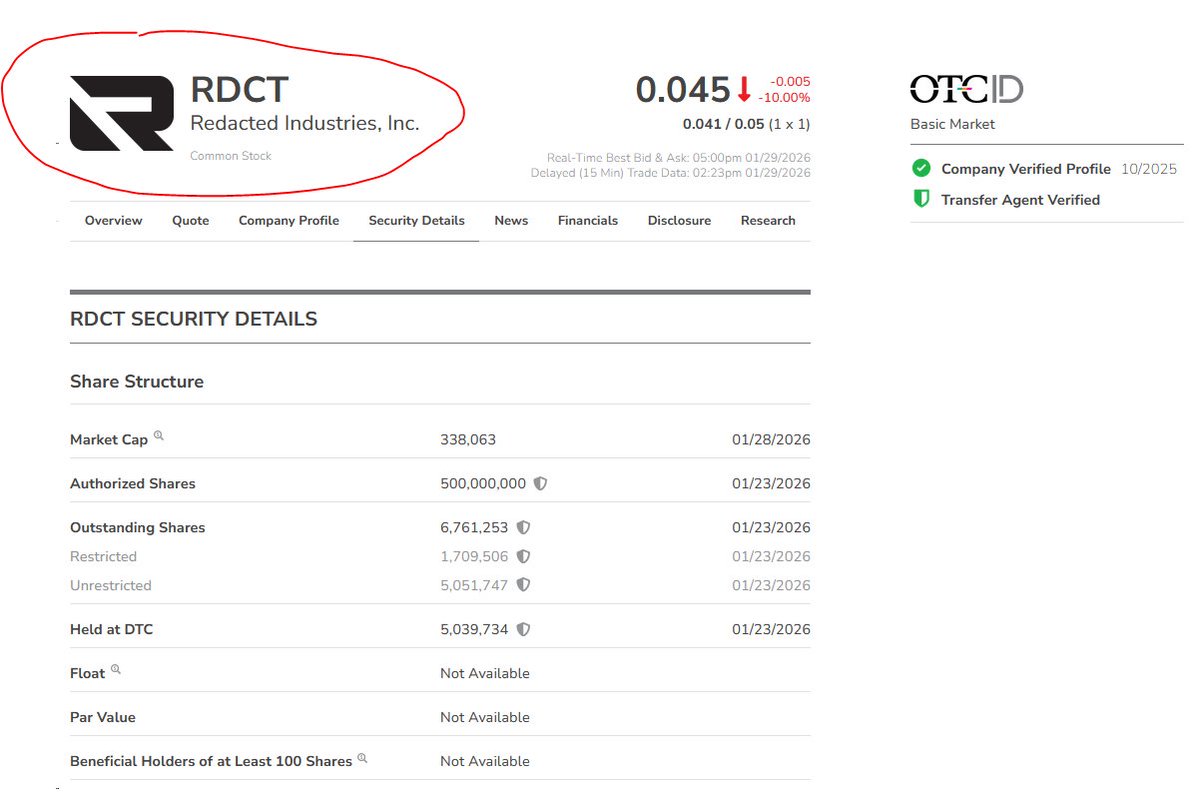Click the Redacted Industries company logo
This screenshot has width=1200, height=793.
coord(121,113)
